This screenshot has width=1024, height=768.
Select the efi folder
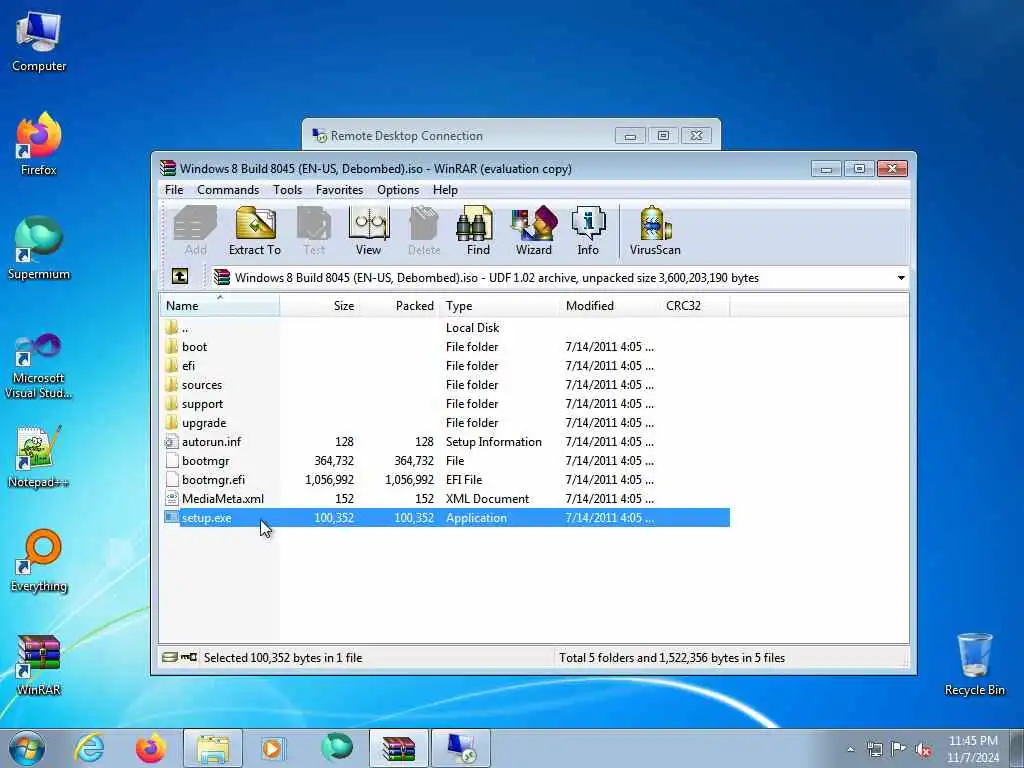(x=445, y=366)
